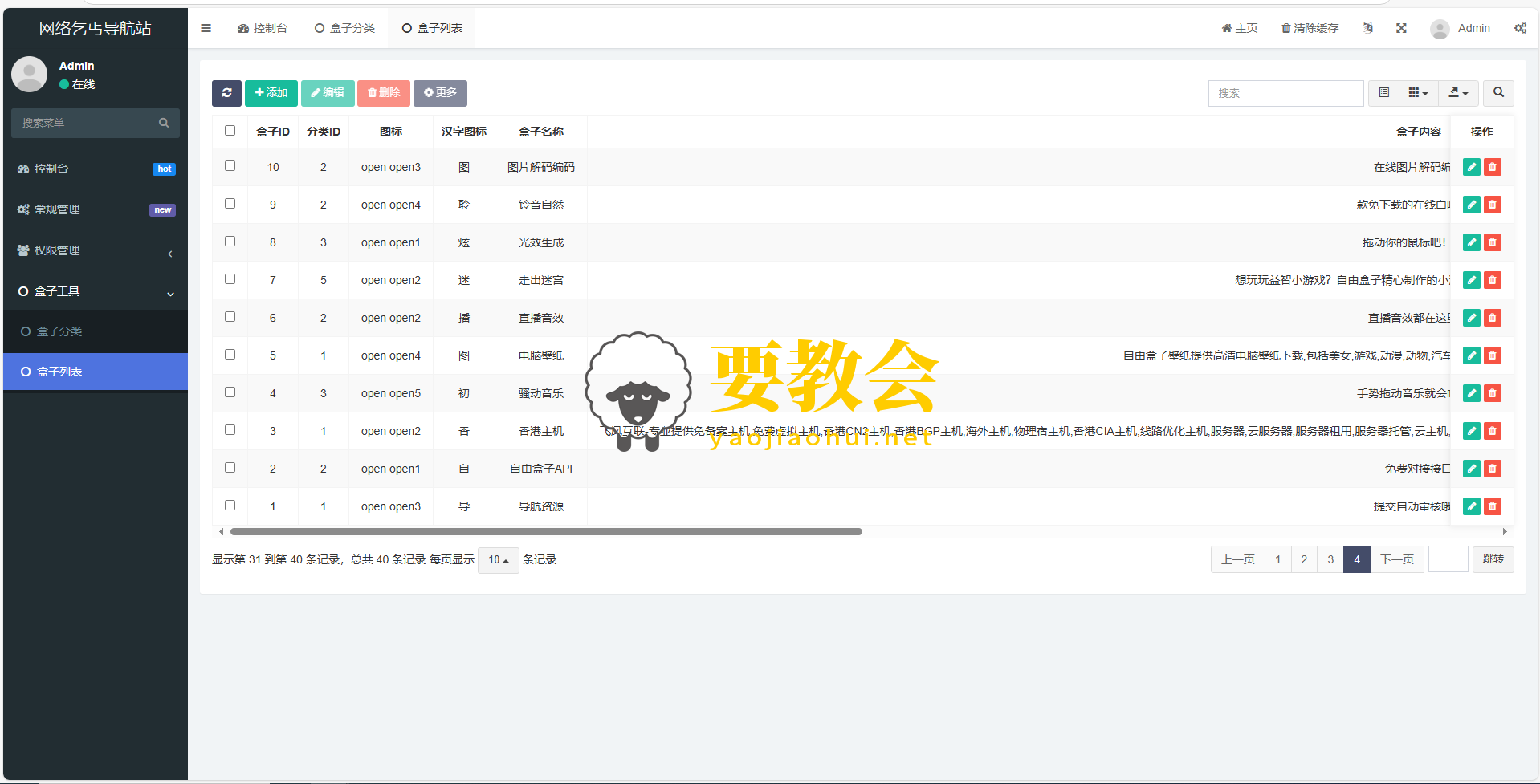The image size is (1540, 784).
Task: Click the sidebar menu search magnifier icon
Action: point(164,123)
